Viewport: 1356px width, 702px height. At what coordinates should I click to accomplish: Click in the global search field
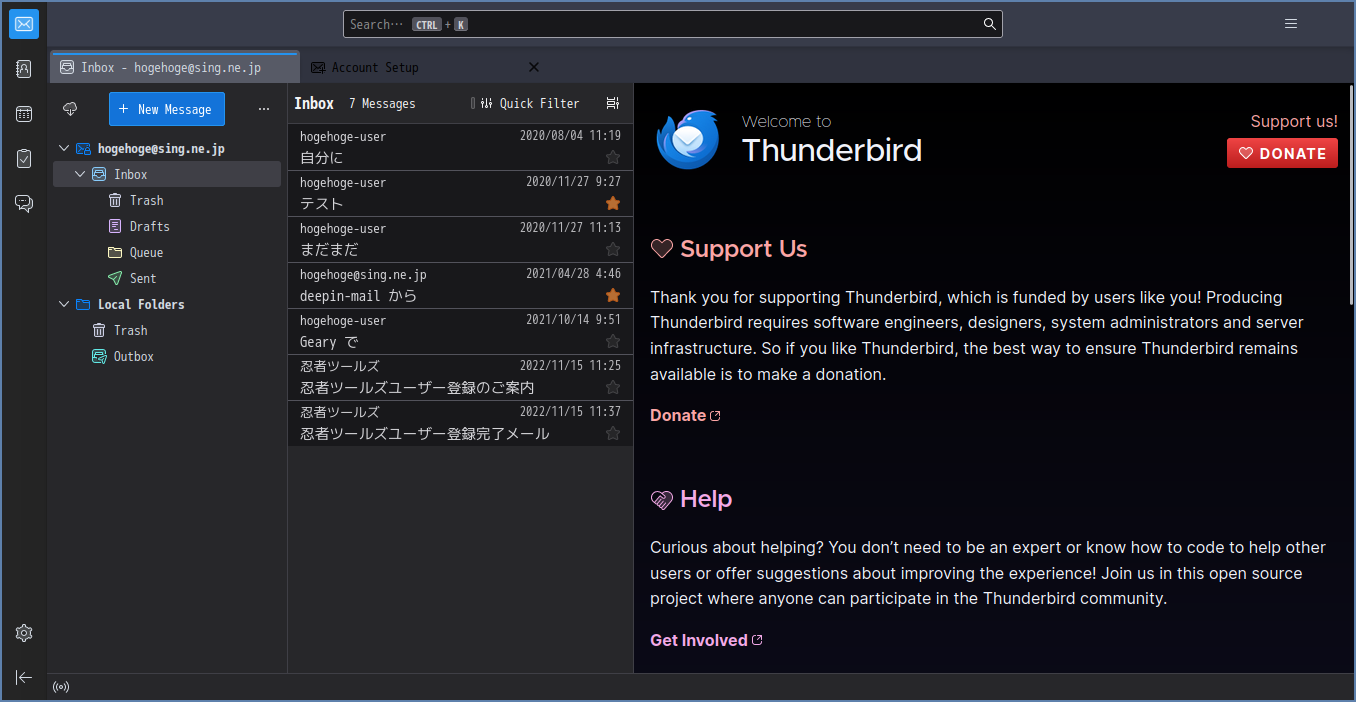click(672, 24)
